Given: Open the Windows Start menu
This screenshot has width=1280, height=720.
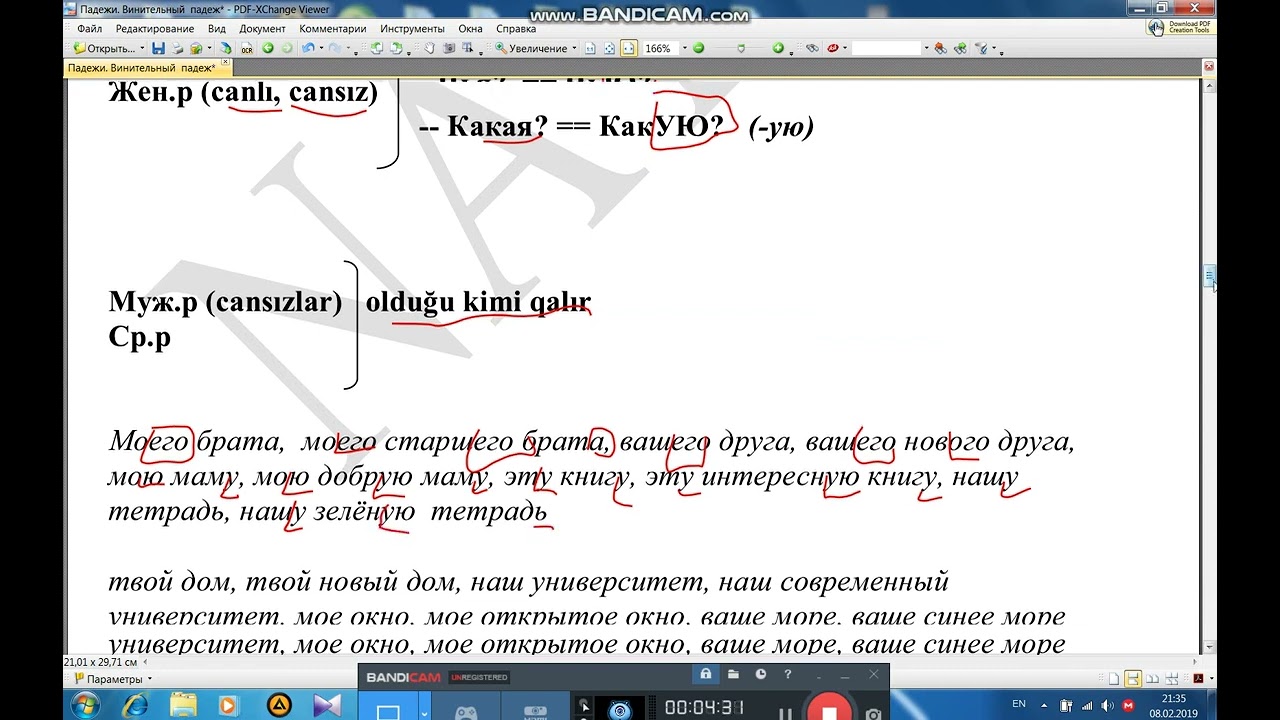Looking at the screenshot, I should tap(87, 706).
